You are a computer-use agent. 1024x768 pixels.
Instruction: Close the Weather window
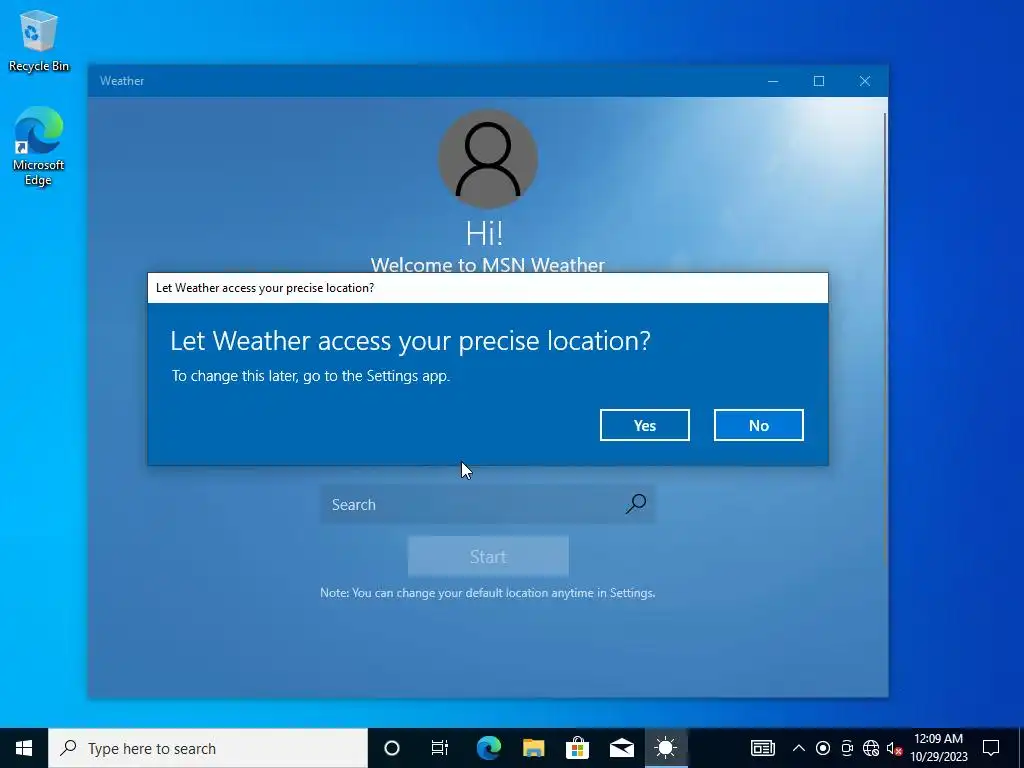coord(865,81)
